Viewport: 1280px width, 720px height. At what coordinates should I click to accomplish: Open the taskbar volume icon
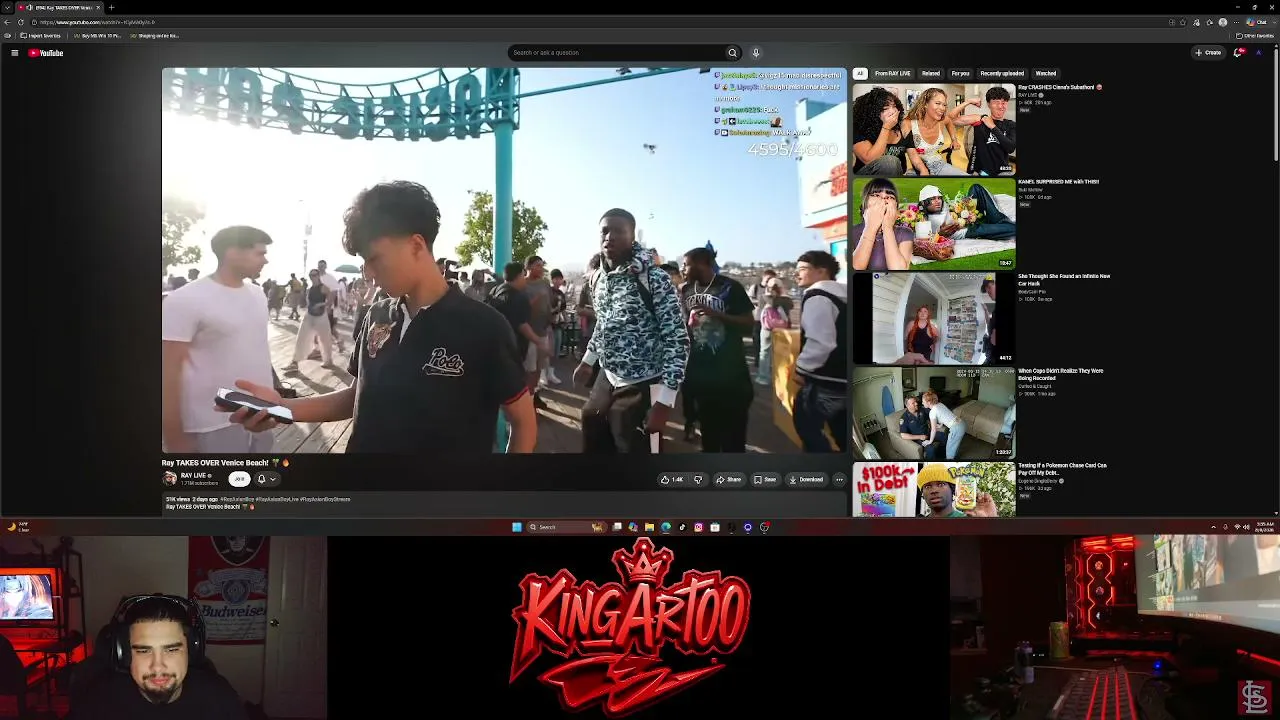point(1245,527)
